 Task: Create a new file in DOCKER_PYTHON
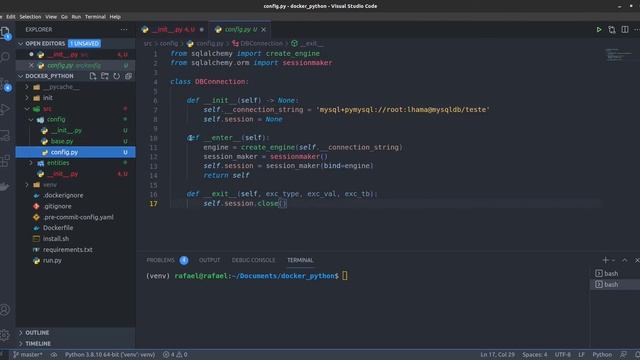click(x=93, y=76)
